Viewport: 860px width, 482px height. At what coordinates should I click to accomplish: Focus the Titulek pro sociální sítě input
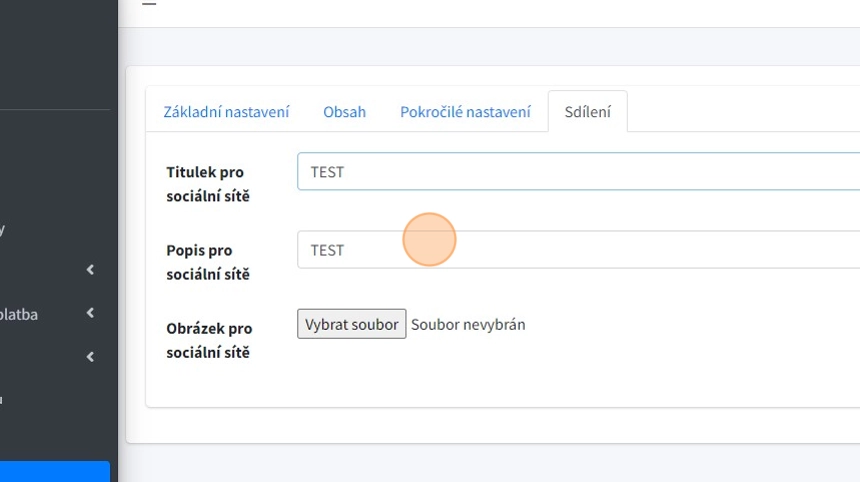pyautogui.click(x=578, y=172)
